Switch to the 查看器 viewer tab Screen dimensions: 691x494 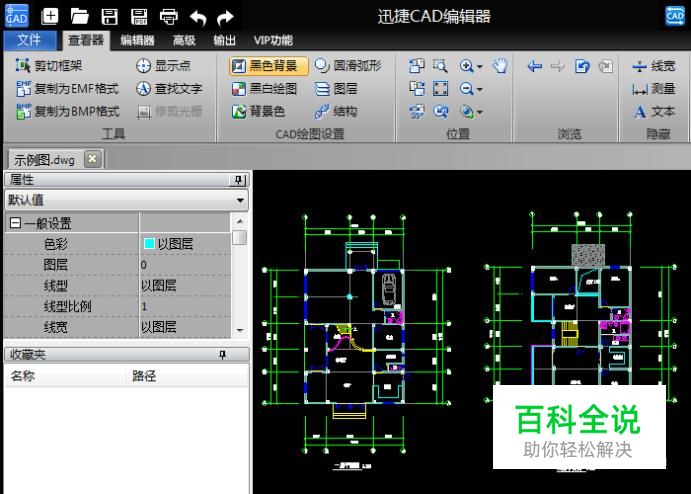pyautogui.click(x=86, y=41)
